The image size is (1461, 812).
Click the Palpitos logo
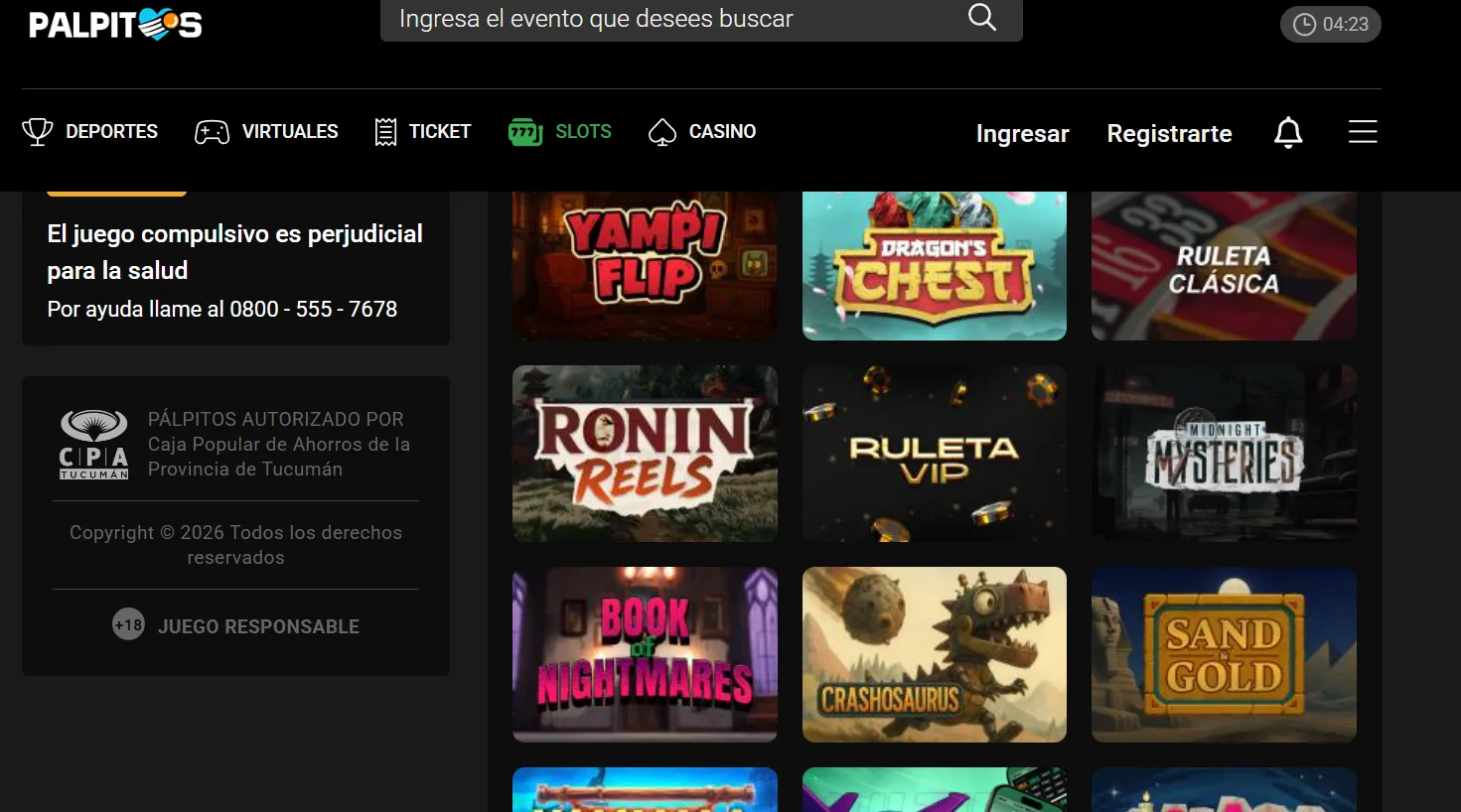coord(115,24)
